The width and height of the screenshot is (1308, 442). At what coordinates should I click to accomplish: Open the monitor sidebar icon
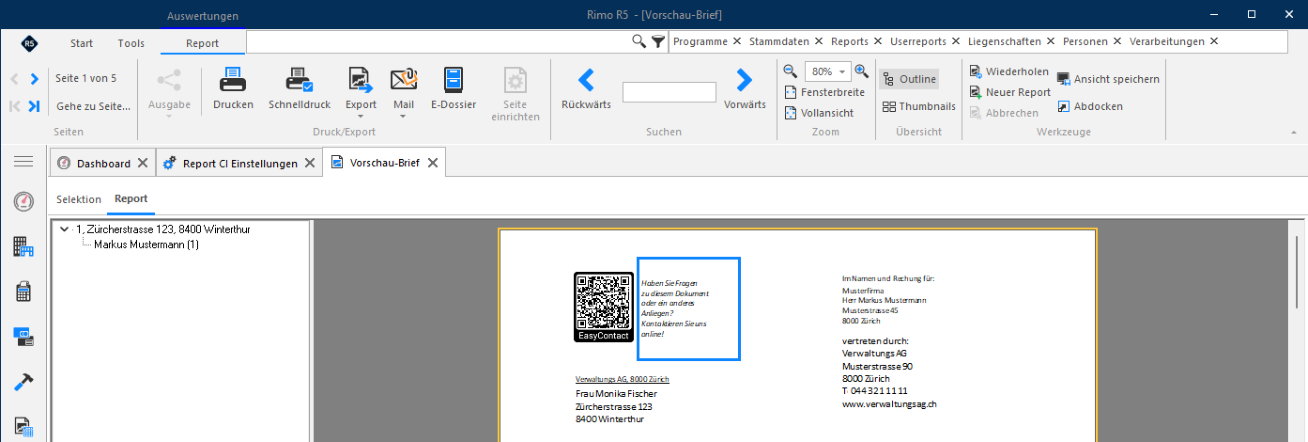pyautogui.click(x=23, y=336)
